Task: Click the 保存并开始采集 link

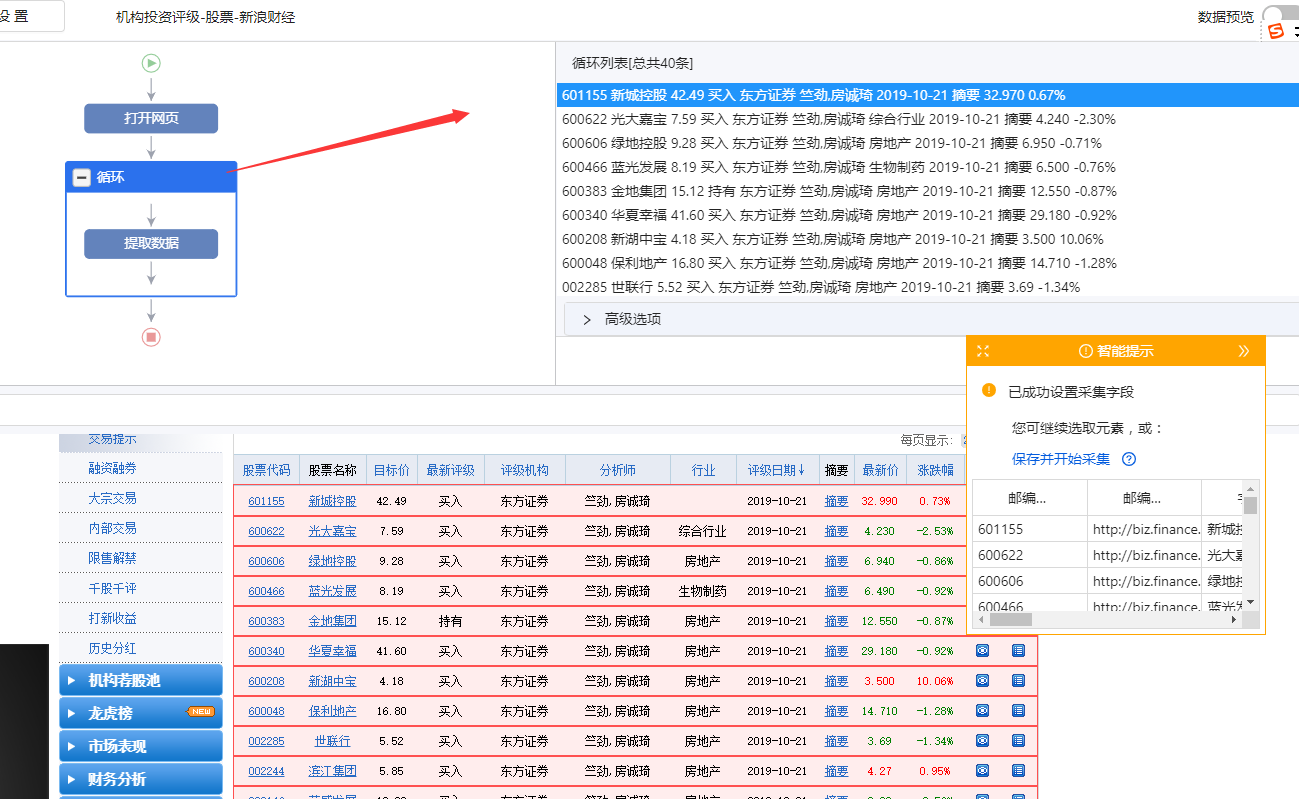Action: click(1061, 459)
